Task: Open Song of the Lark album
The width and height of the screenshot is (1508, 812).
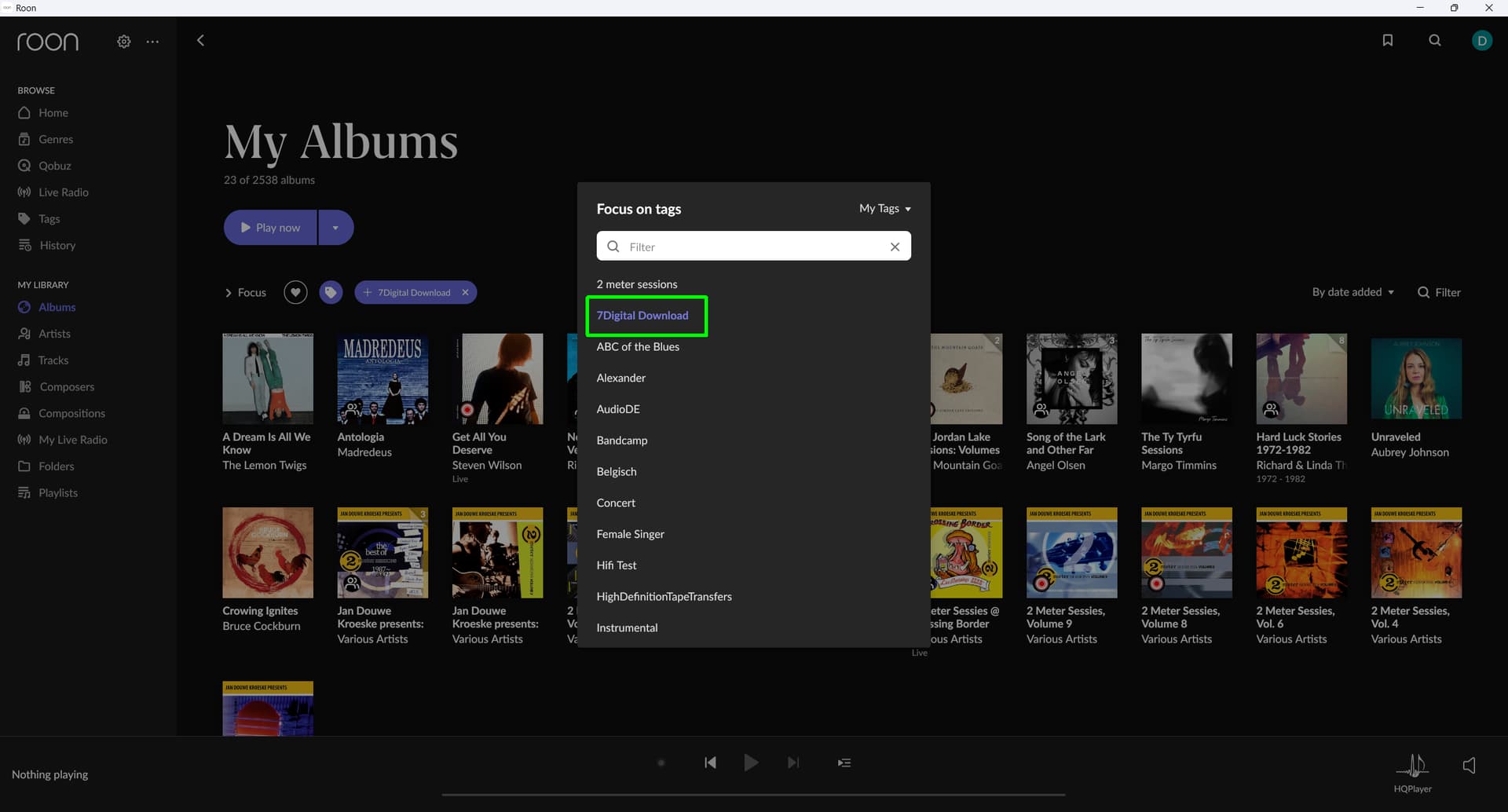Action: pos(1071,379)
